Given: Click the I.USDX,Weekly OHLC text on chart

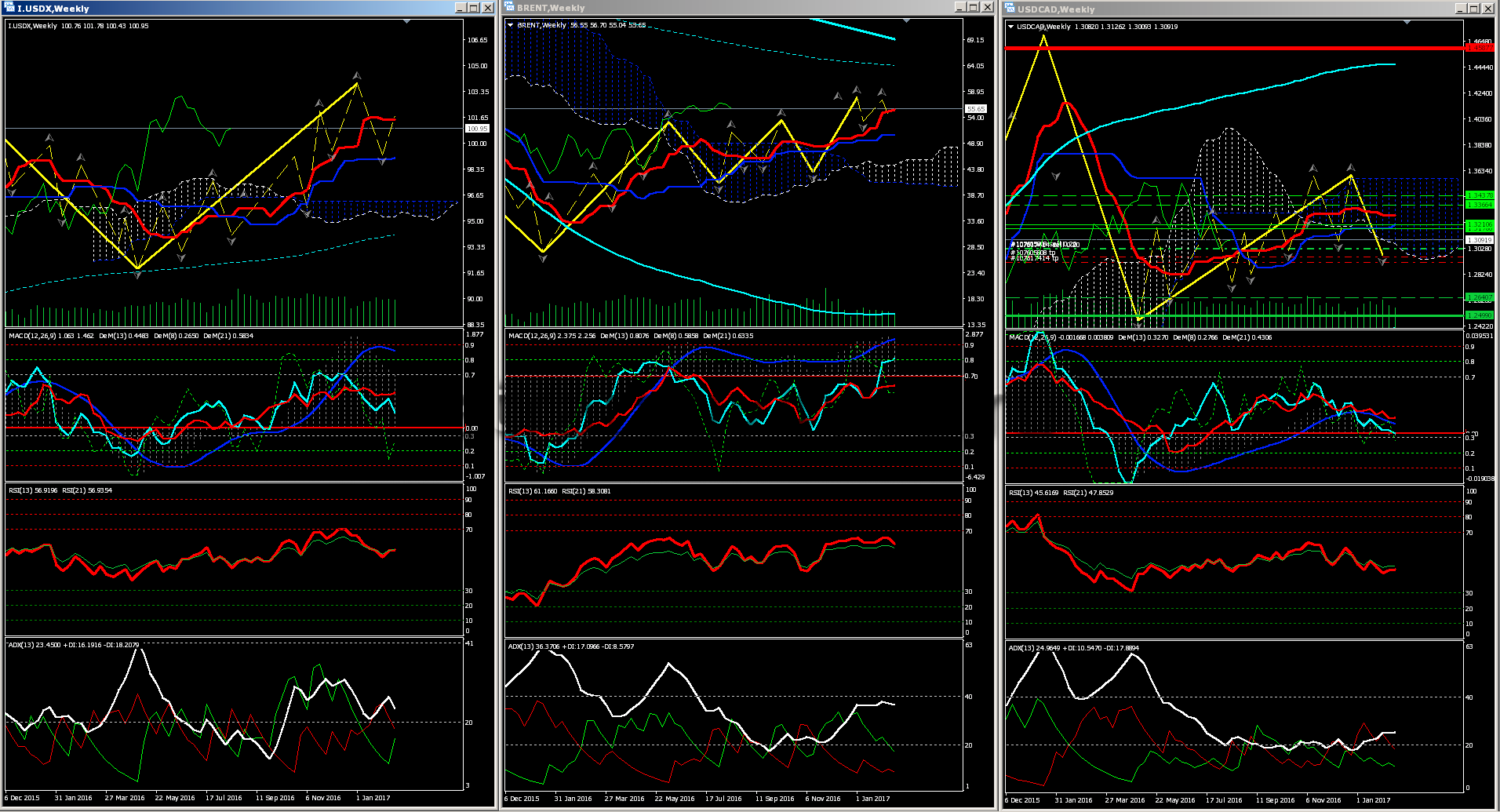Looking at the screenshot, I should pos(78,26).
